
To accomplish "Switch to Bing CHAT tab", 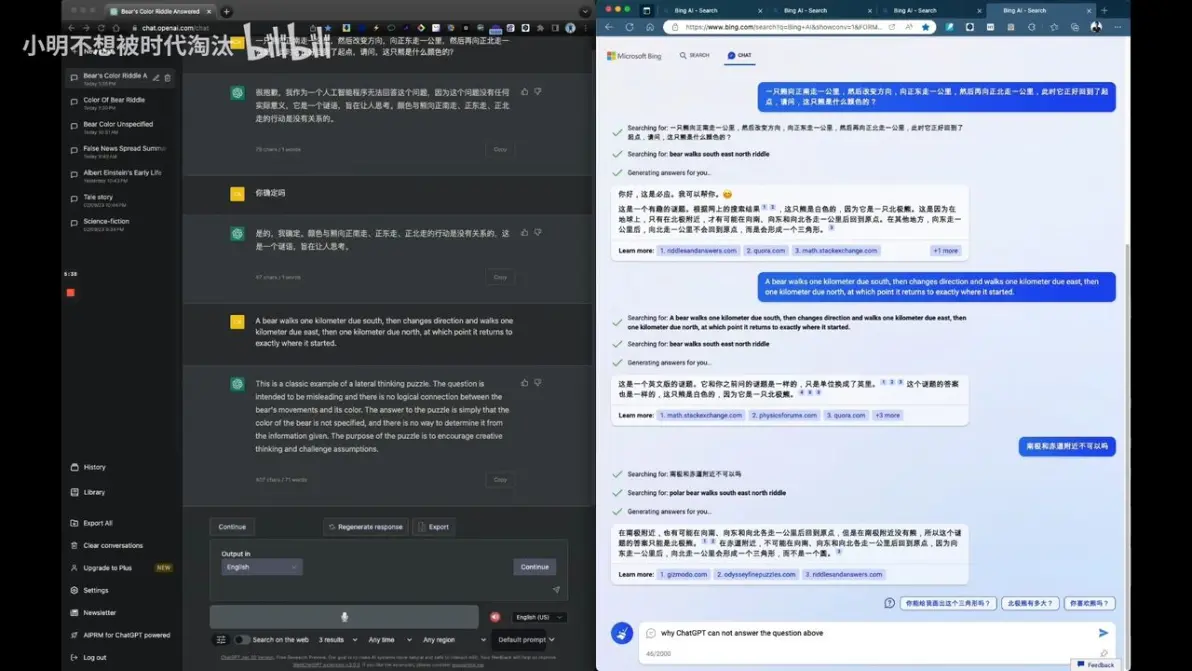I will click(x=740, y=55).
